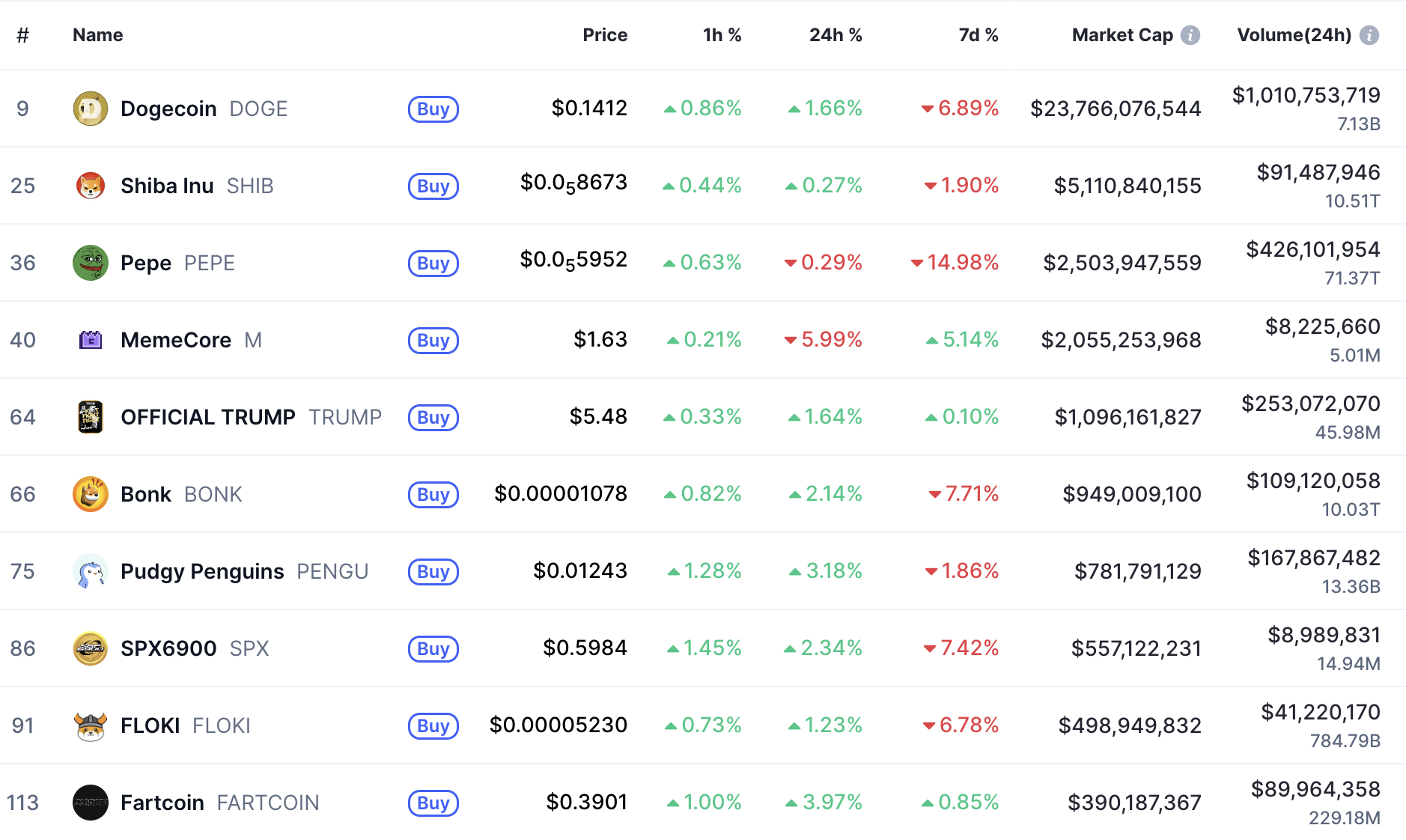This screenshot has height=840, width=1406.
Task: Click the Dogecoin coin logo
Action: click(x=91, y=109)
